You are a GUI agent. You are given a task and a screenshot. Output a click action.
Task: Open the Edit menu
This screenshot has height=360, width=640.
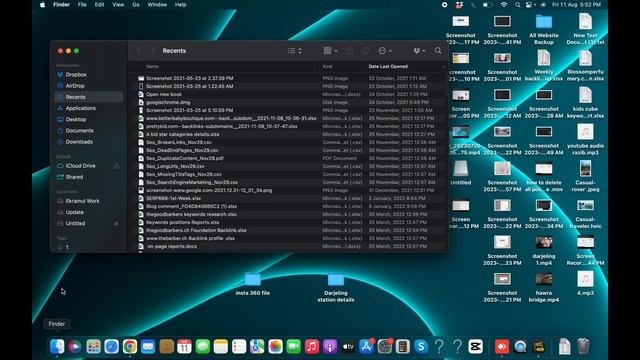99,5
